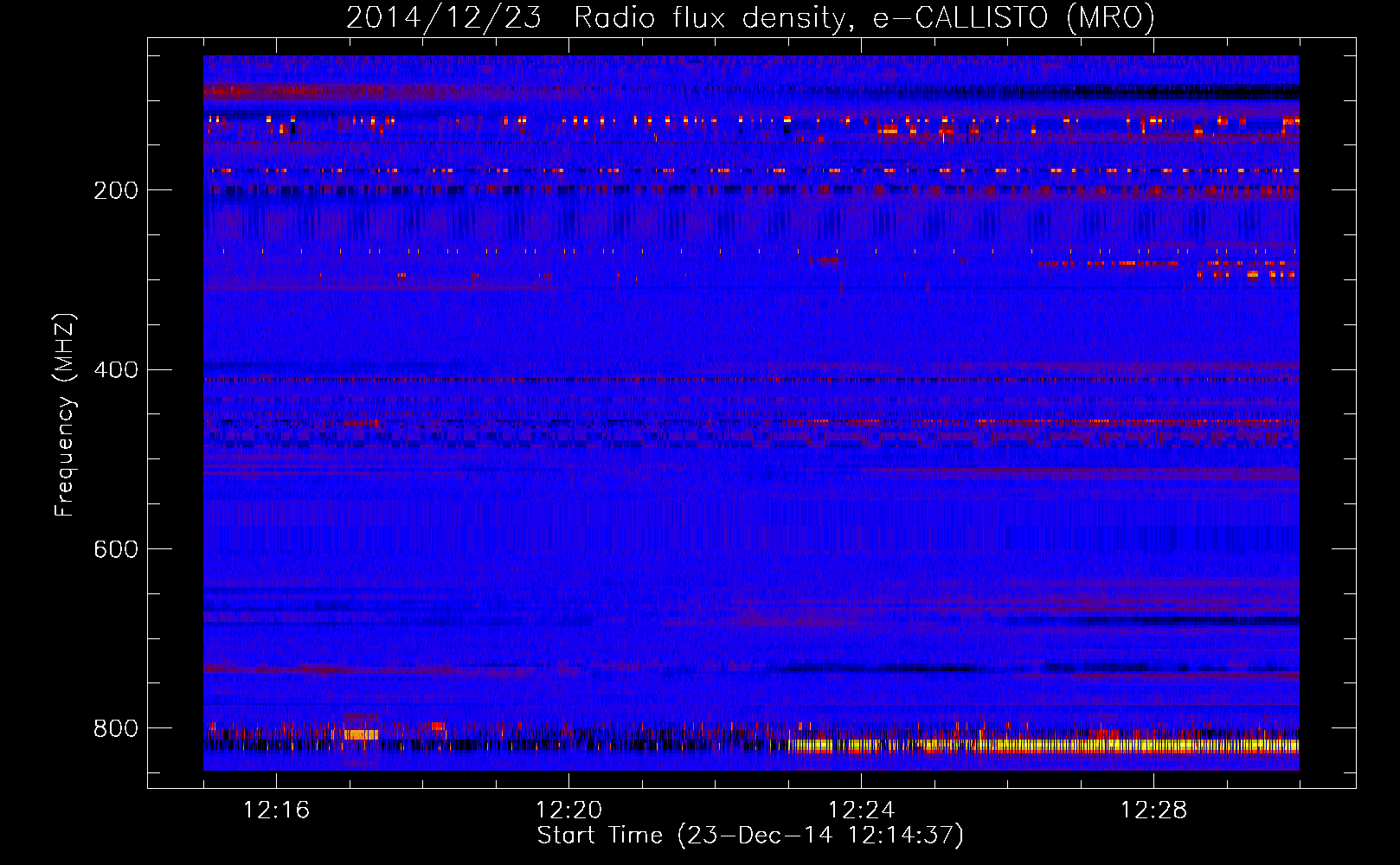1400x865 pixels.
Task: Click the "12:28" time tick label
Action: pyautogui.click(x=1153, y=811)
